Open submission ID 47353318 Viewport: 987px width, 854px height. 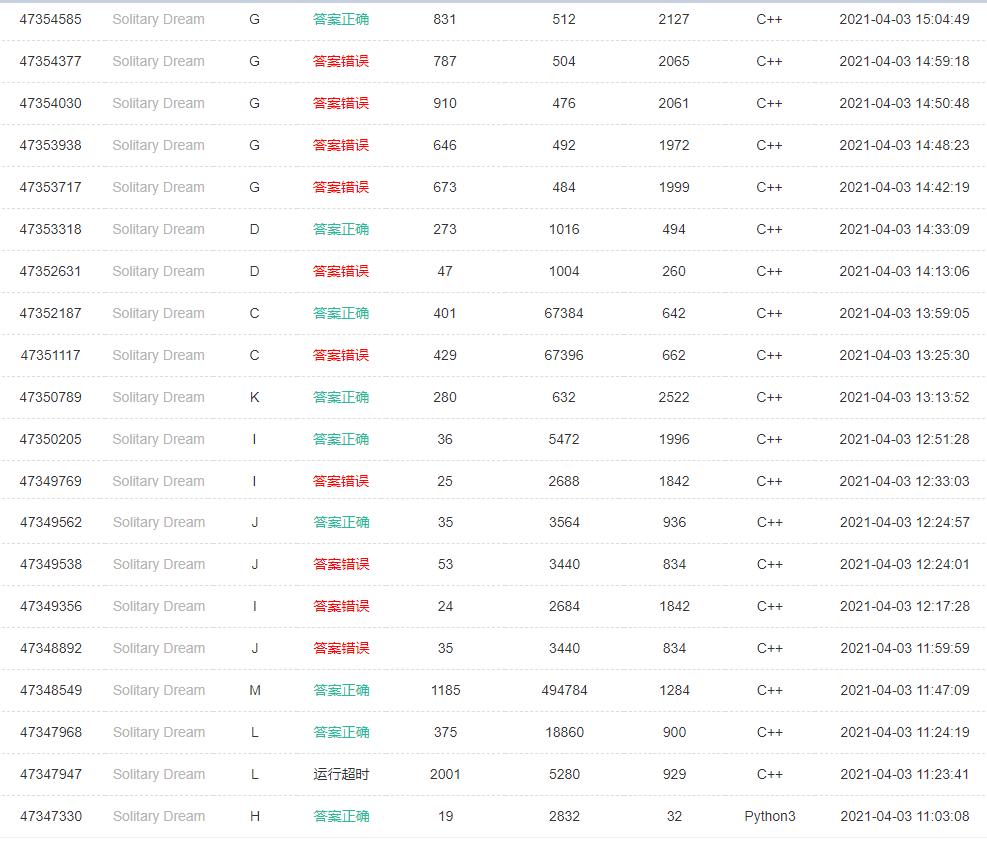50,229
